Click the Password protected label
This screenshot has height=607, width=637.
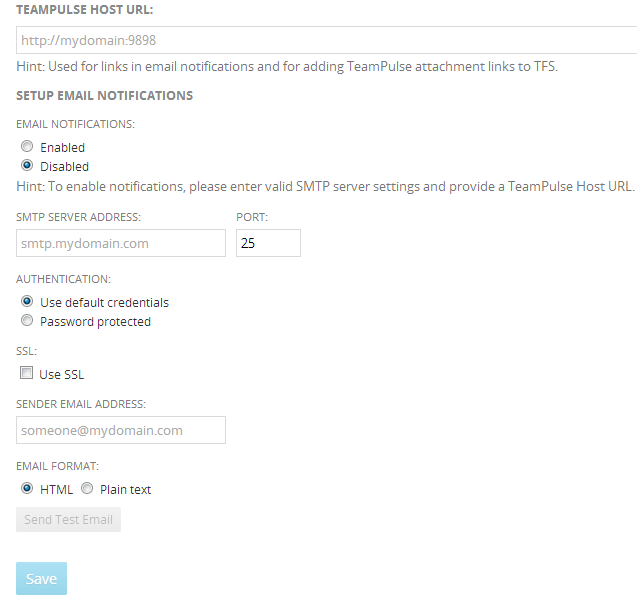95,322
